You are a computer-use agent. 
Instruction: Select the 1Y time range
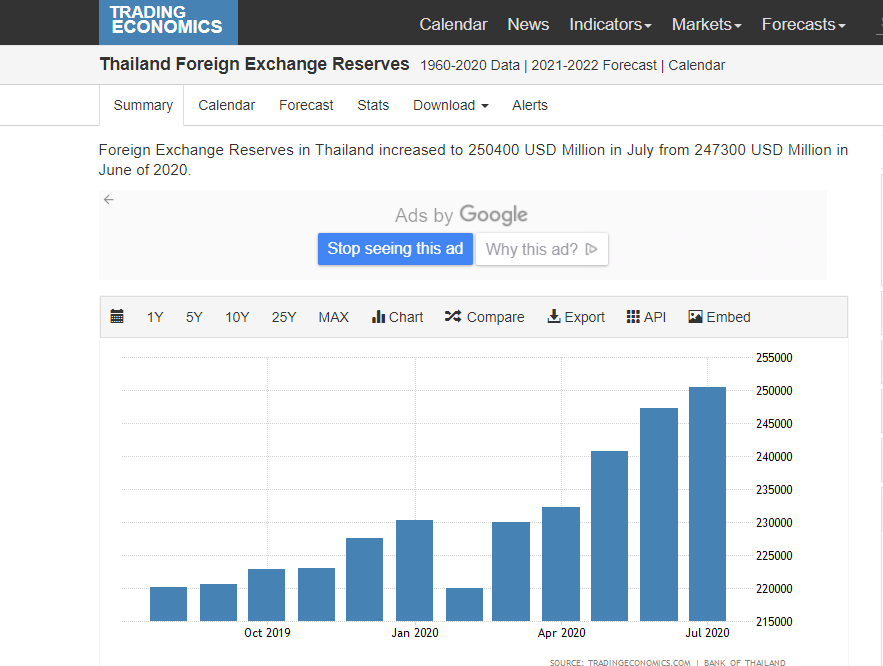point(155,317)
